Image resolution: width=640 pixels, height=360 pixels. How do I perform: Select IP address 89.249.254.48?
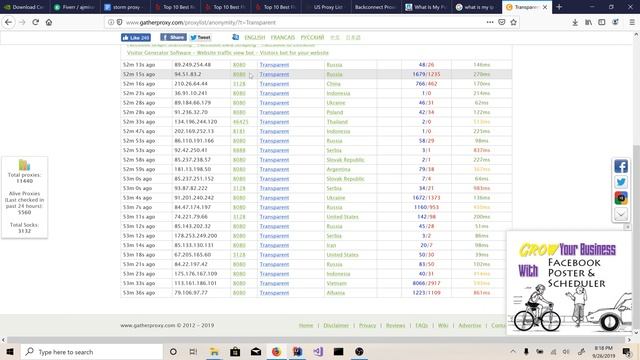click(193, 64)
